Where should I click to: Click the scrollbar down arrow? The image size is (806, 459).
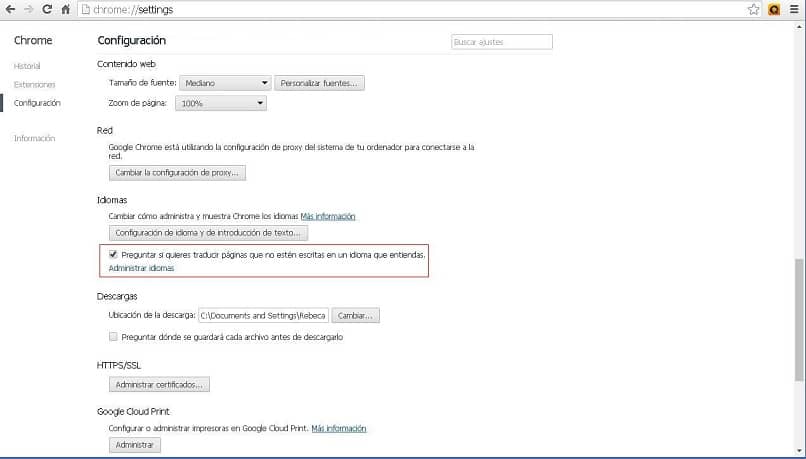[799, 452]
